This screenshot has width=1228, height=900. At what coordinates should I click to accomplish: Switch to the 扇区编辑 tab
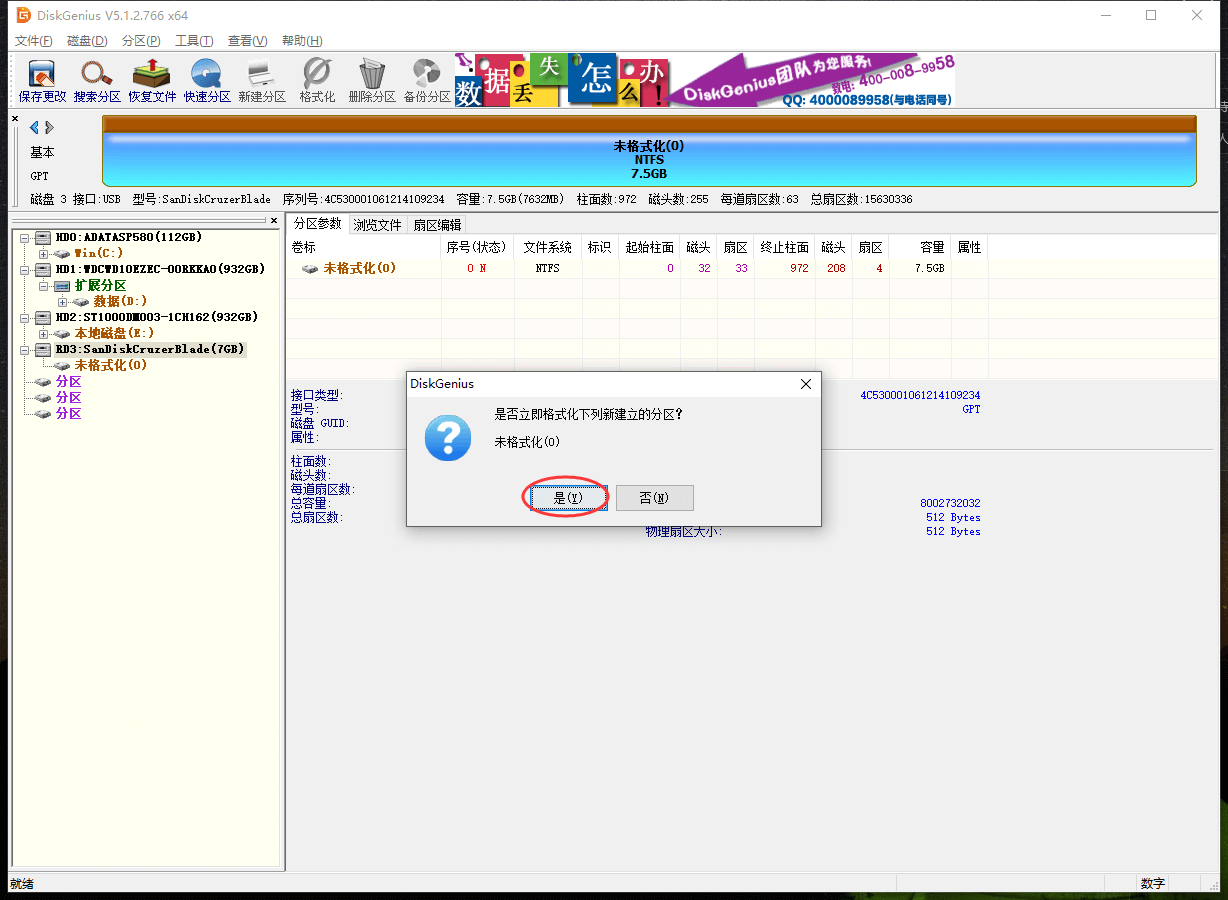click(437, 225)
